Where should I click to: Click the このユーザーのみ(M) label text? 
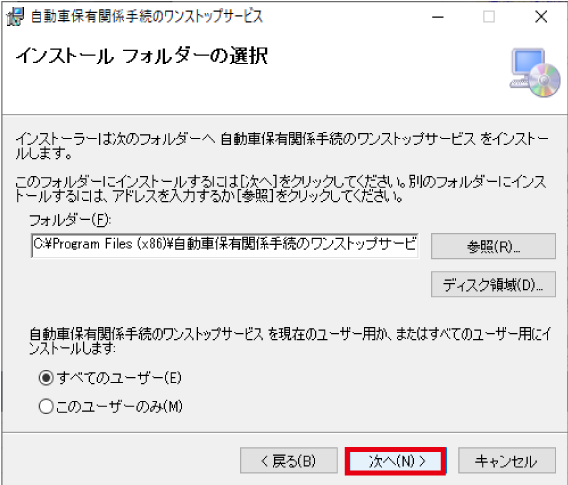(x=120, y=406)
